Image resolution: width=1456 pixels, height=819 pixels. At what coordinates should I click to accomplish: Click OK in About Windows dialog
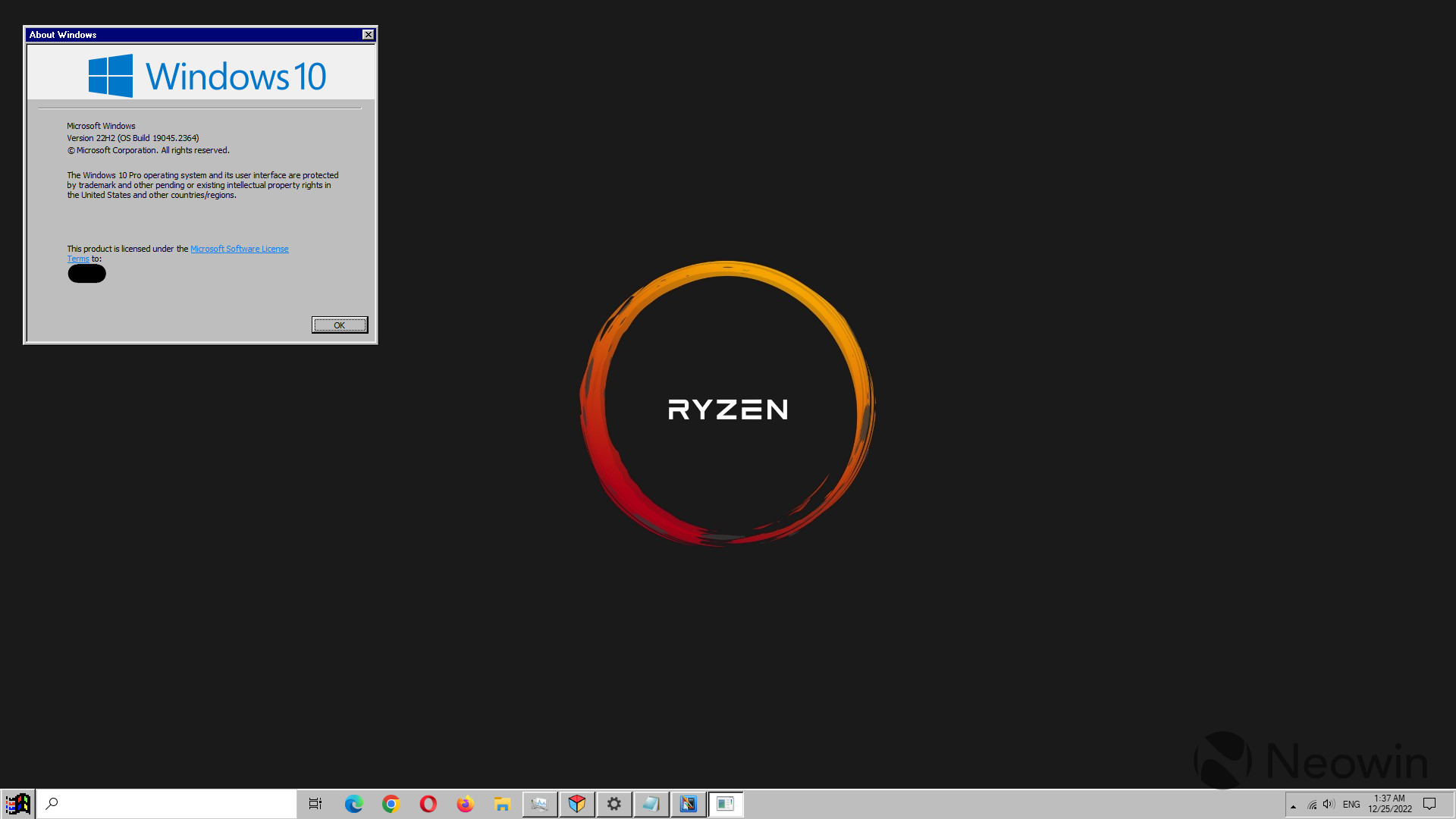click(340, 325)
